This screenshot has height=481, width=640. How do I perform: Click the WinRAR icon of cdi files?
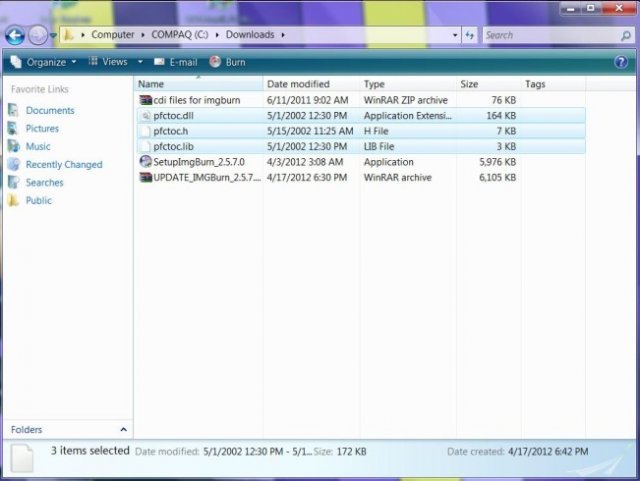(x=145, y=100)
